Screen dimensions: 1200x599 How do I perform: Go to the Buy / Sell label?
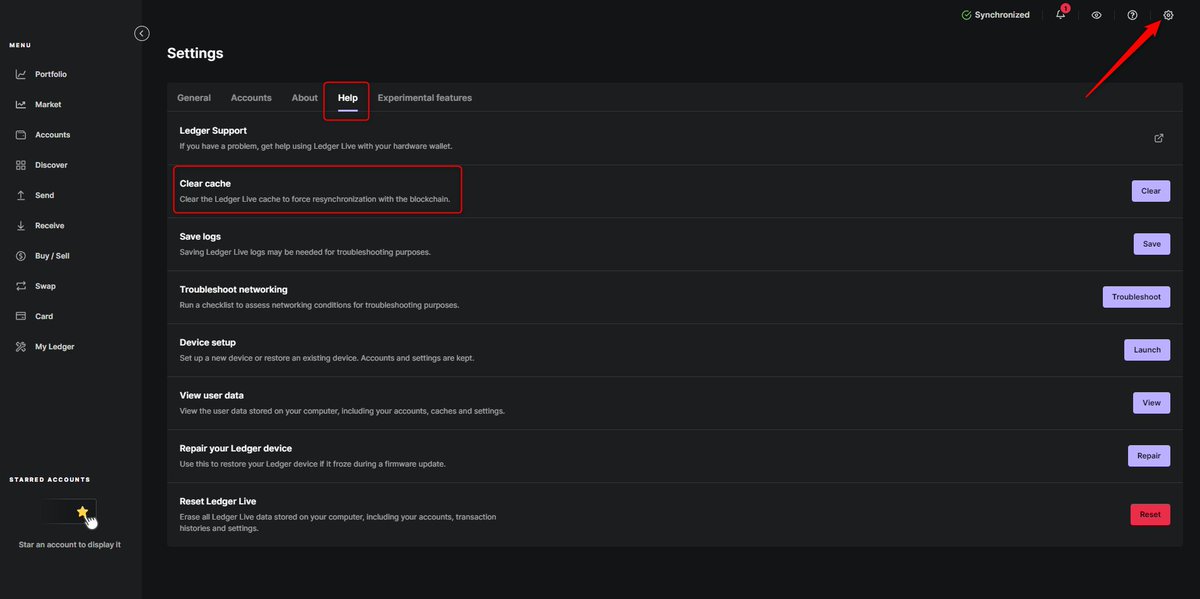tap(52, 256)
